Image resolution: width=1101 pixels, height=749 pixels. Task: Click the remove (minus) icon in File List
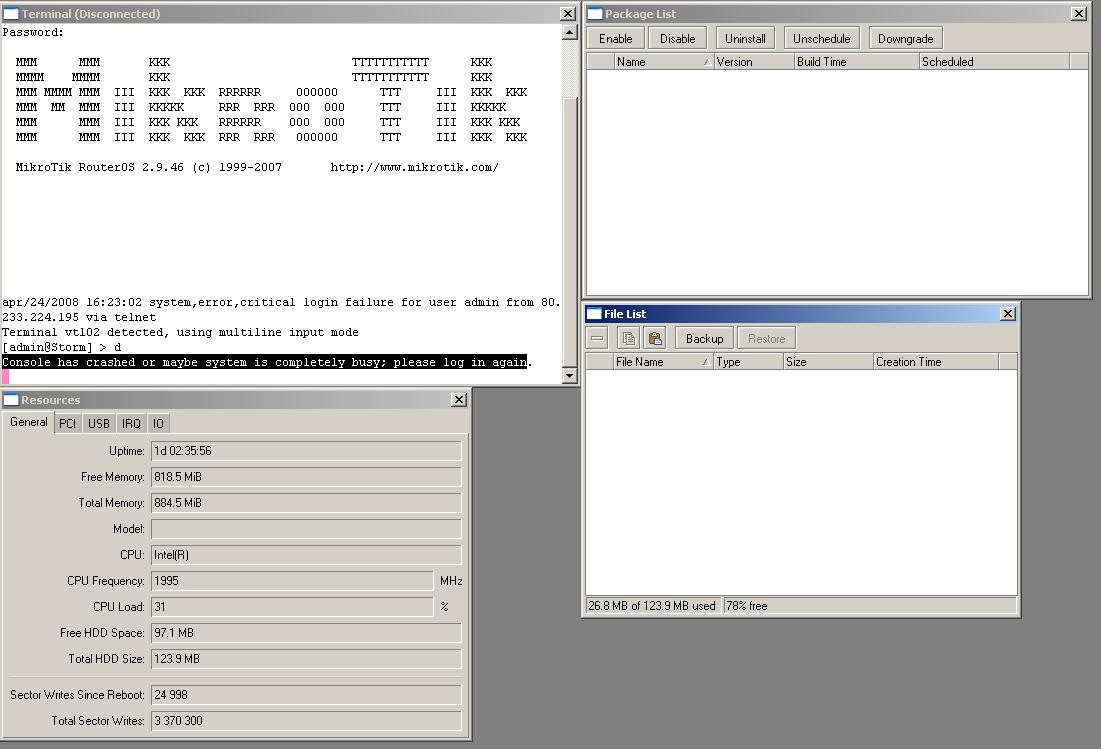598,338
